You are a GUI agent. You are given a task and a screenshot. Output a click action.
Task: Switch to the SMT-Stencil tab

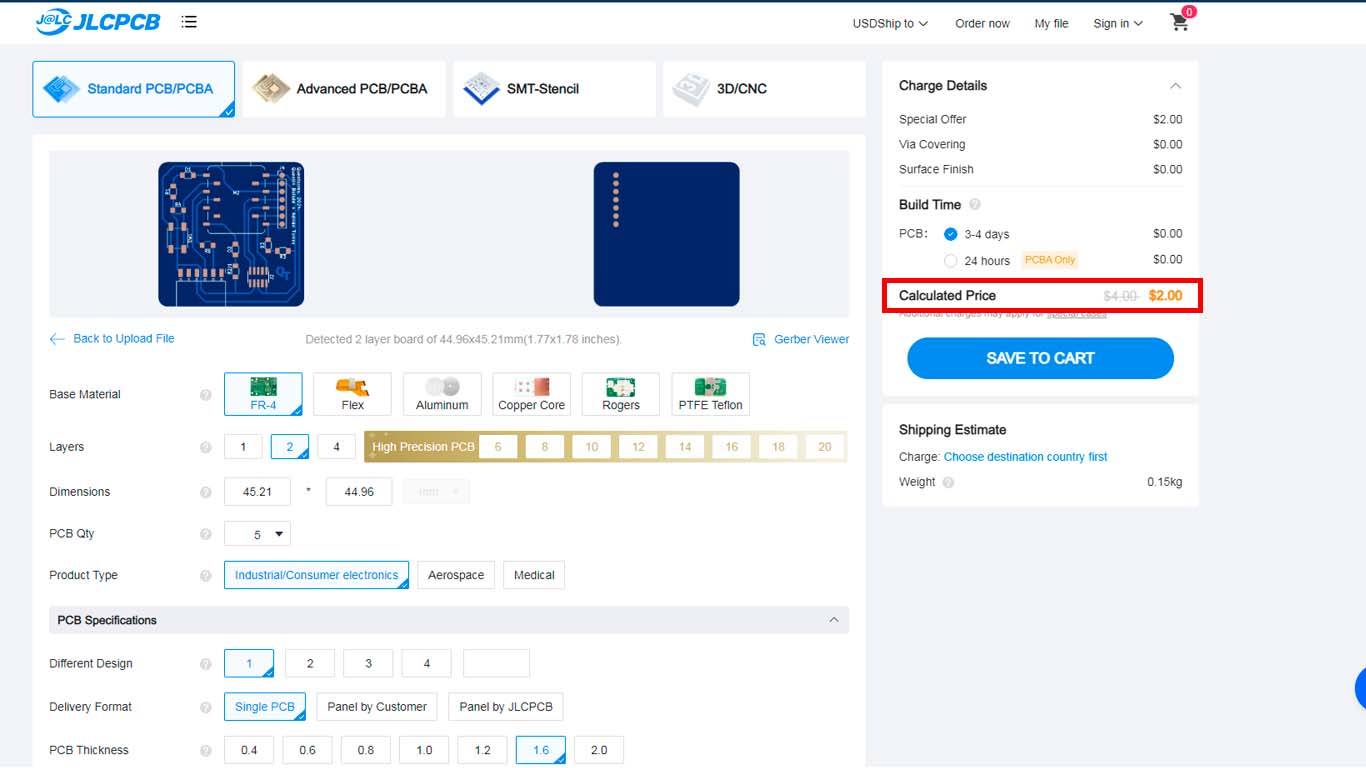pyautogui.click(x=554, y=89)
